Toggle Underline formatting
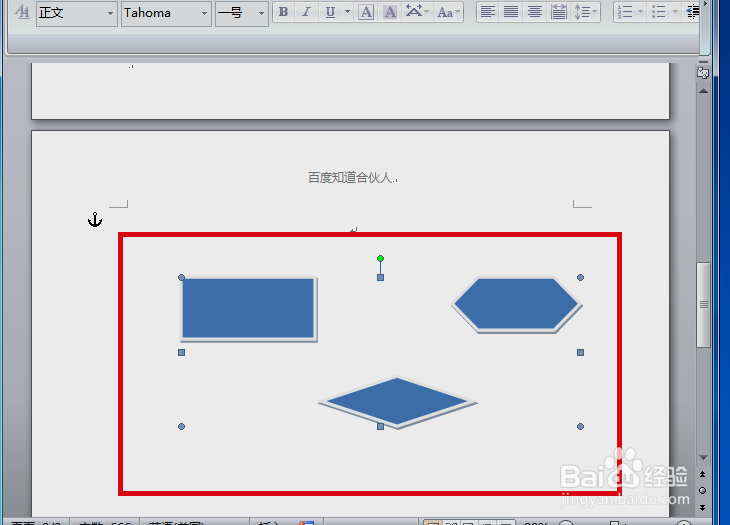730x525 pixels. coord(330,12)
